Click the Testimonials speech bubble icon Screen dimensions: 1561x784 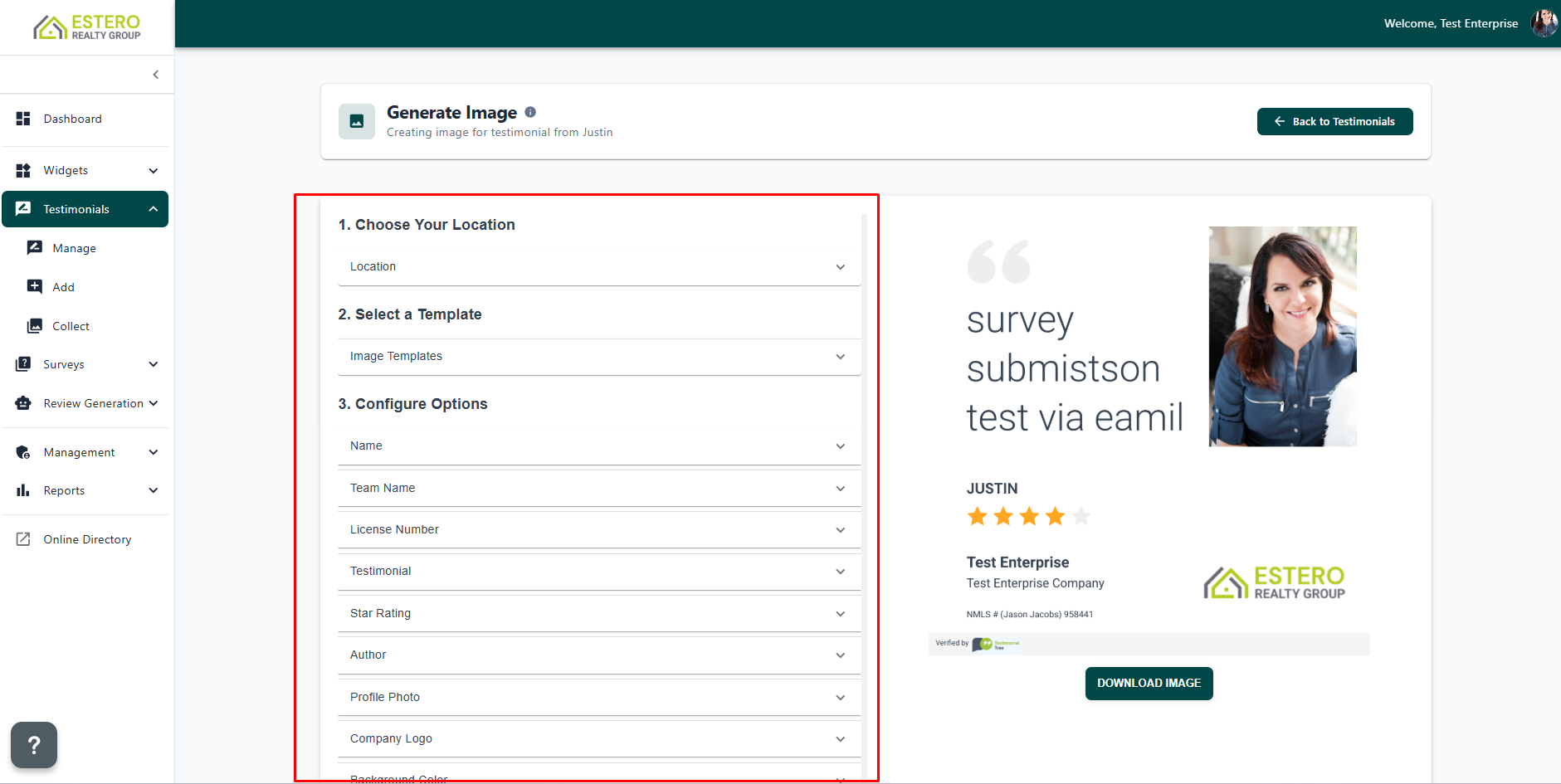tap(23, 209)
